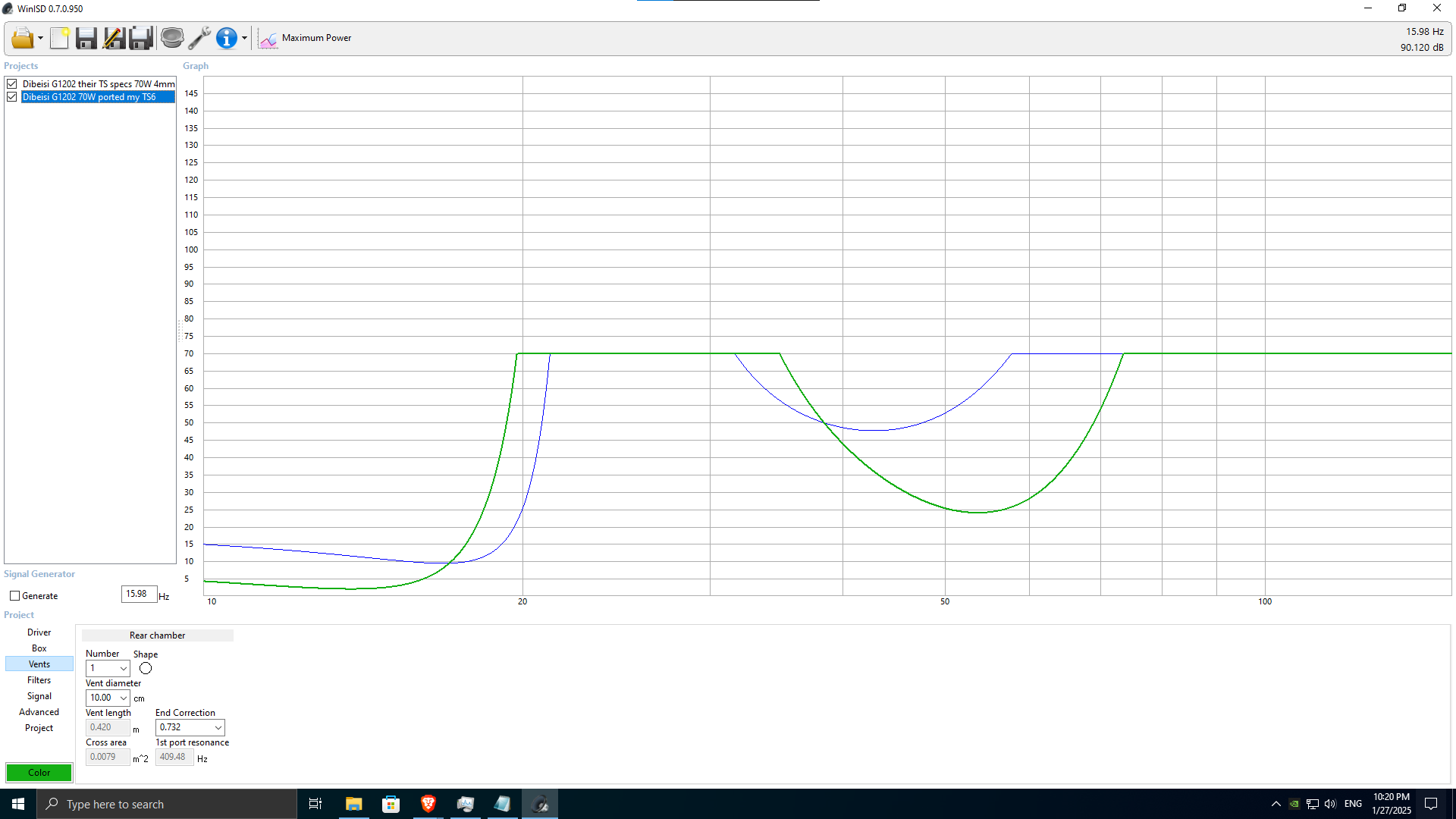Click the m unit label for vent length
The image size is (1456, 819).
(x=136, y=730)
